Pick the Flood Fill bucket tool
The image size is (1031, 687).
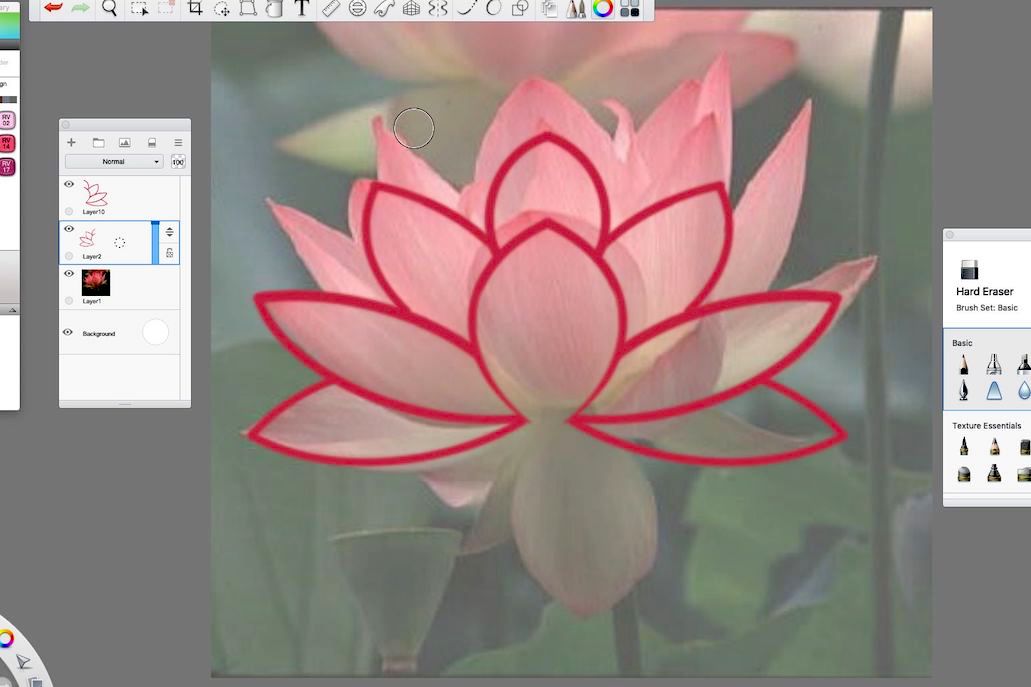click(x=274, y=9)
